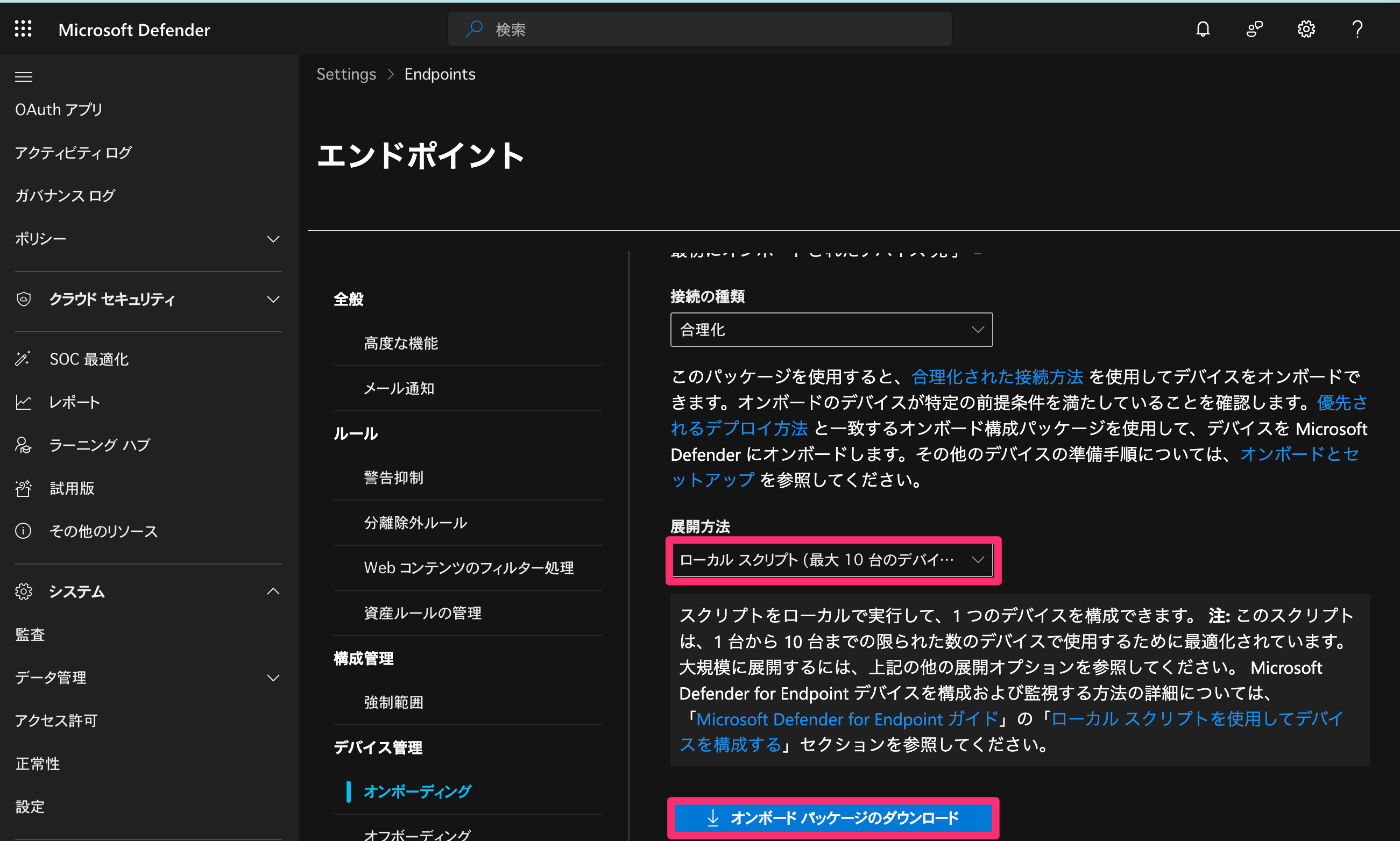Select オンボーディング settings item

click(418, 792)
